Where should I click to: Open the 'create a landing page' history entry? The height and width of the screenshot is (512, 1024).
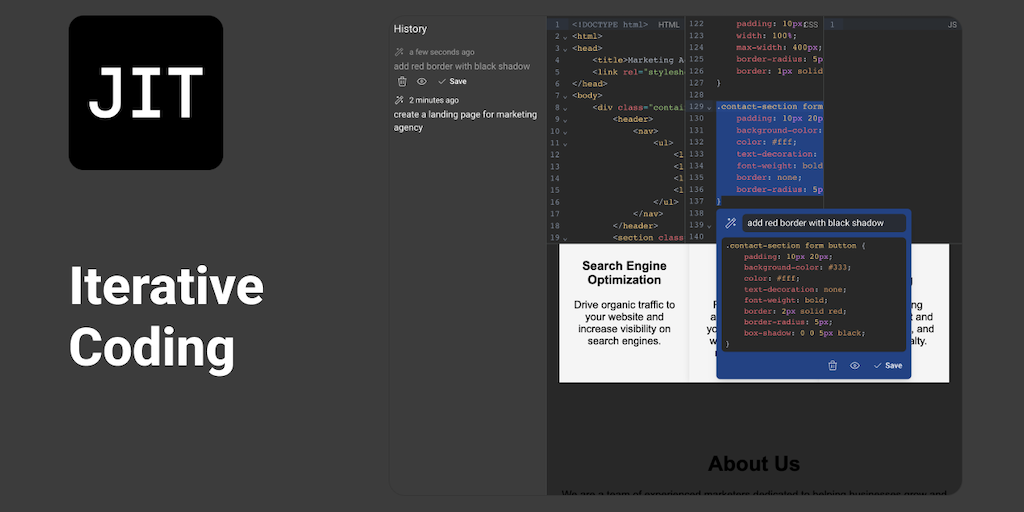pyautogui.click(x=465, y=121)
